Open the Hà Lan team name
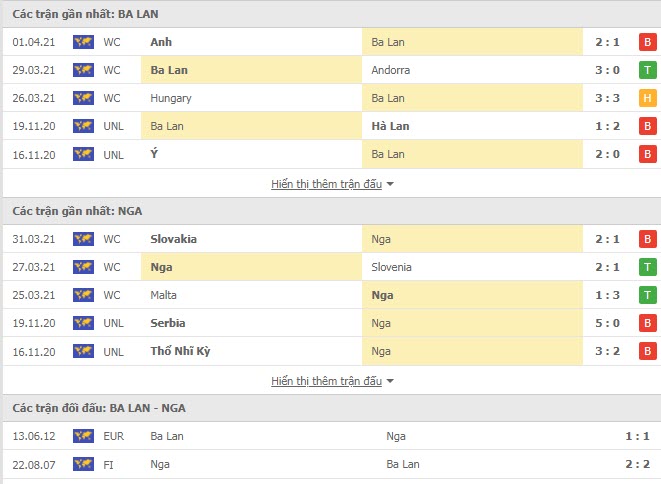The image size is (661, 484). [390, 126]
